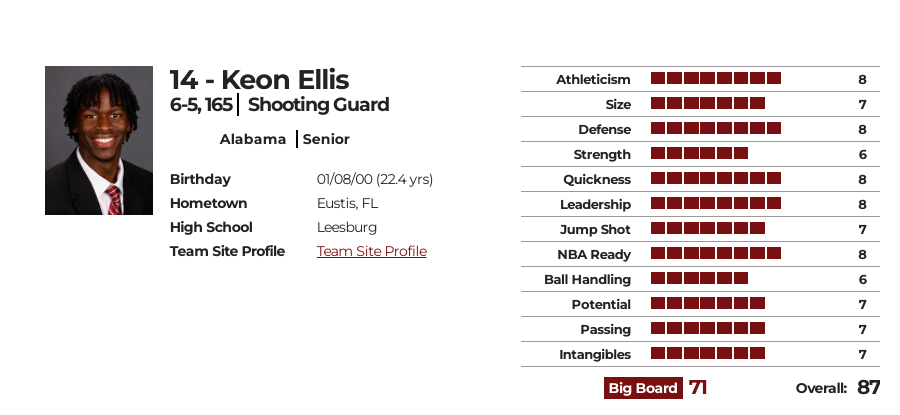Select the Leesburg high school value
Viewport: 900px width, 415px height.
click(x=347, y=227)
